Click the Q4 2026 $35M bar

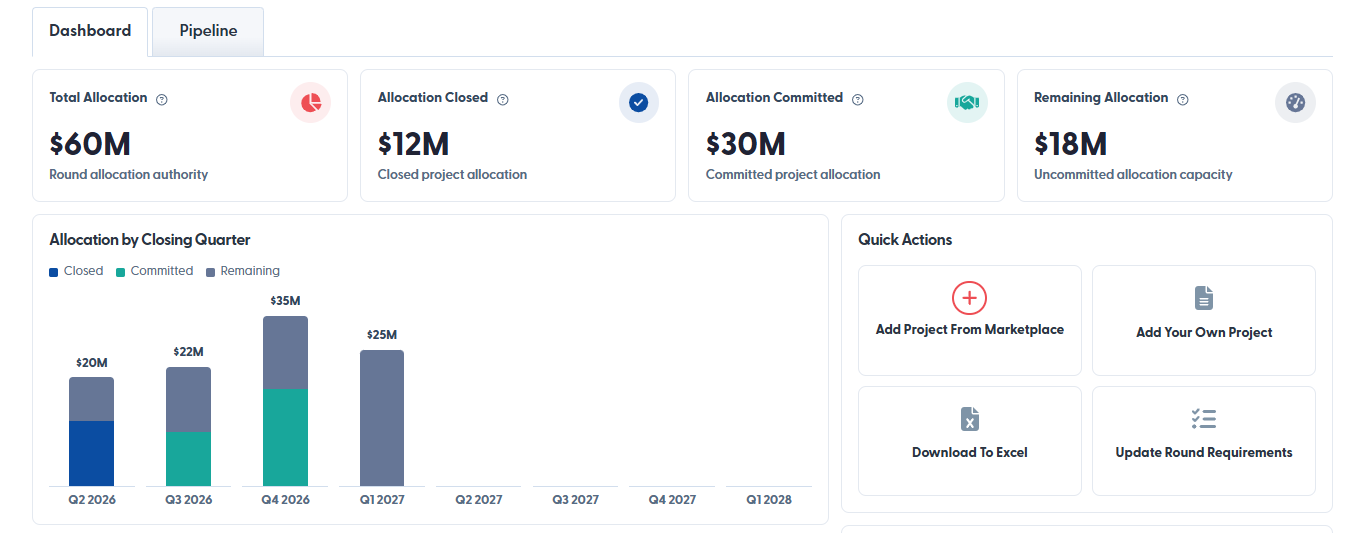point(285,401)
